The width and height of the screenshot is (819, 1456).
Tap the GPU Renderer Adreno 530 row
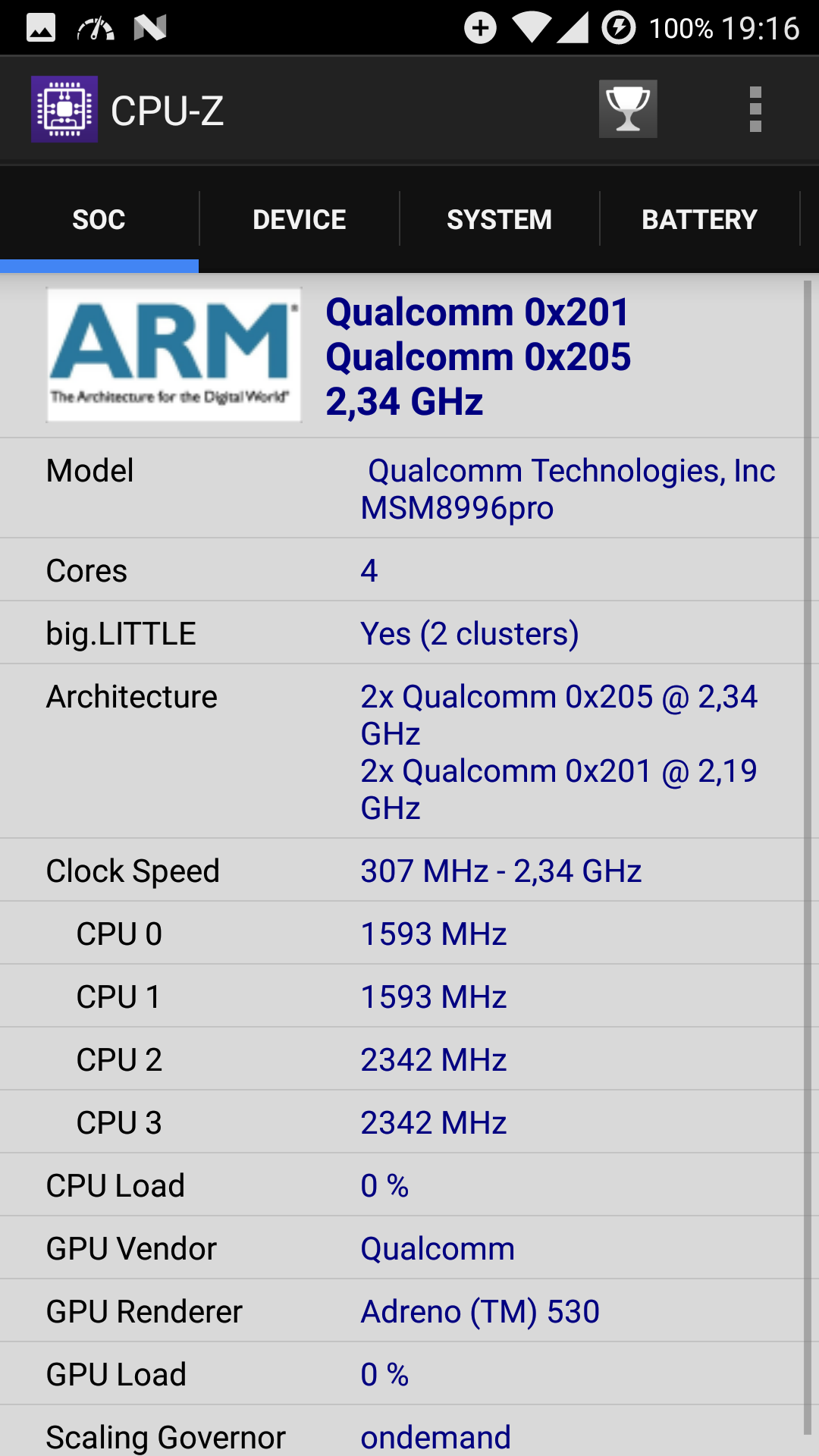click(402, 1311)
